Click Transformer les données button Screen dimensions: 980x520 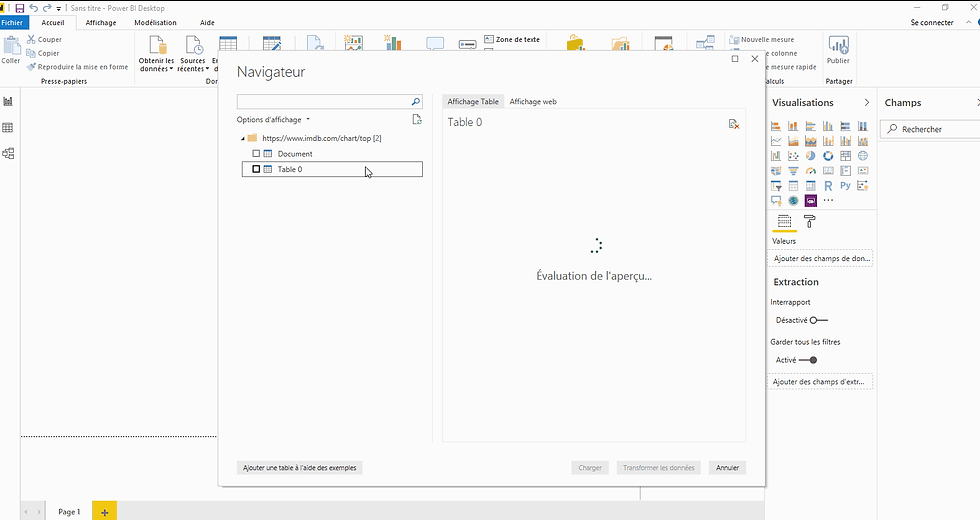(x=658, y=468)
